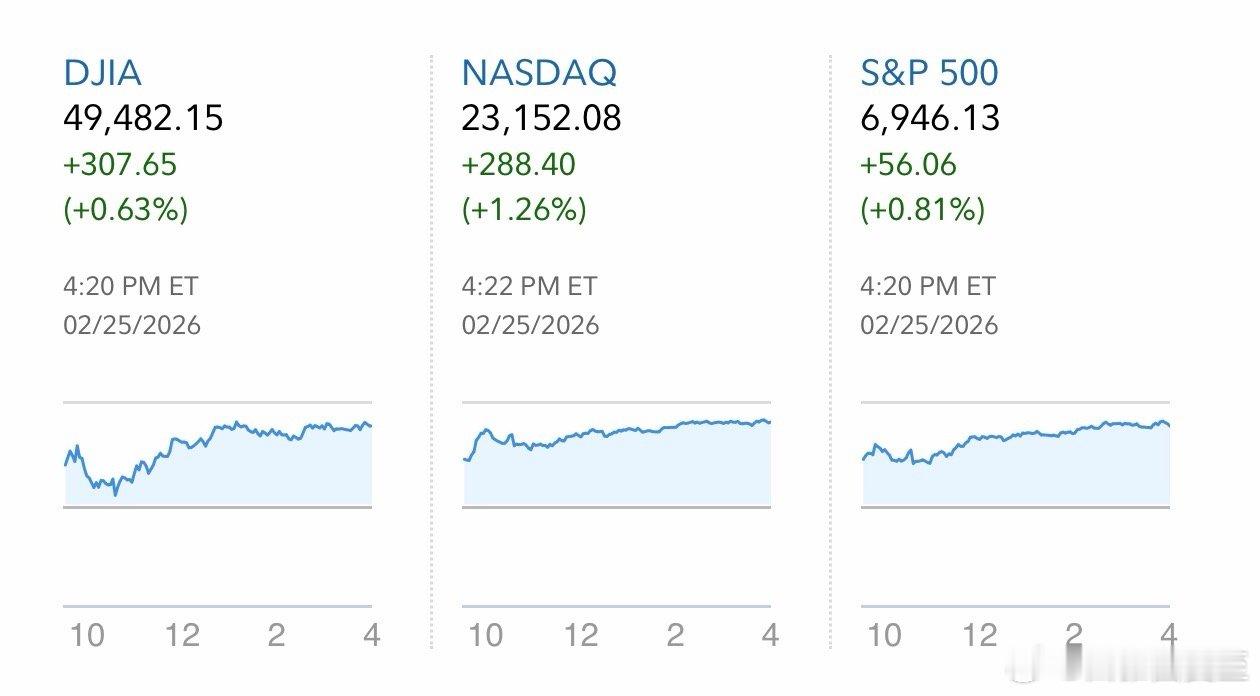The height and width of the screenshot is (696, 1260).
Task: Click the DJIA value 49,482.15
Action: (143, 118)
